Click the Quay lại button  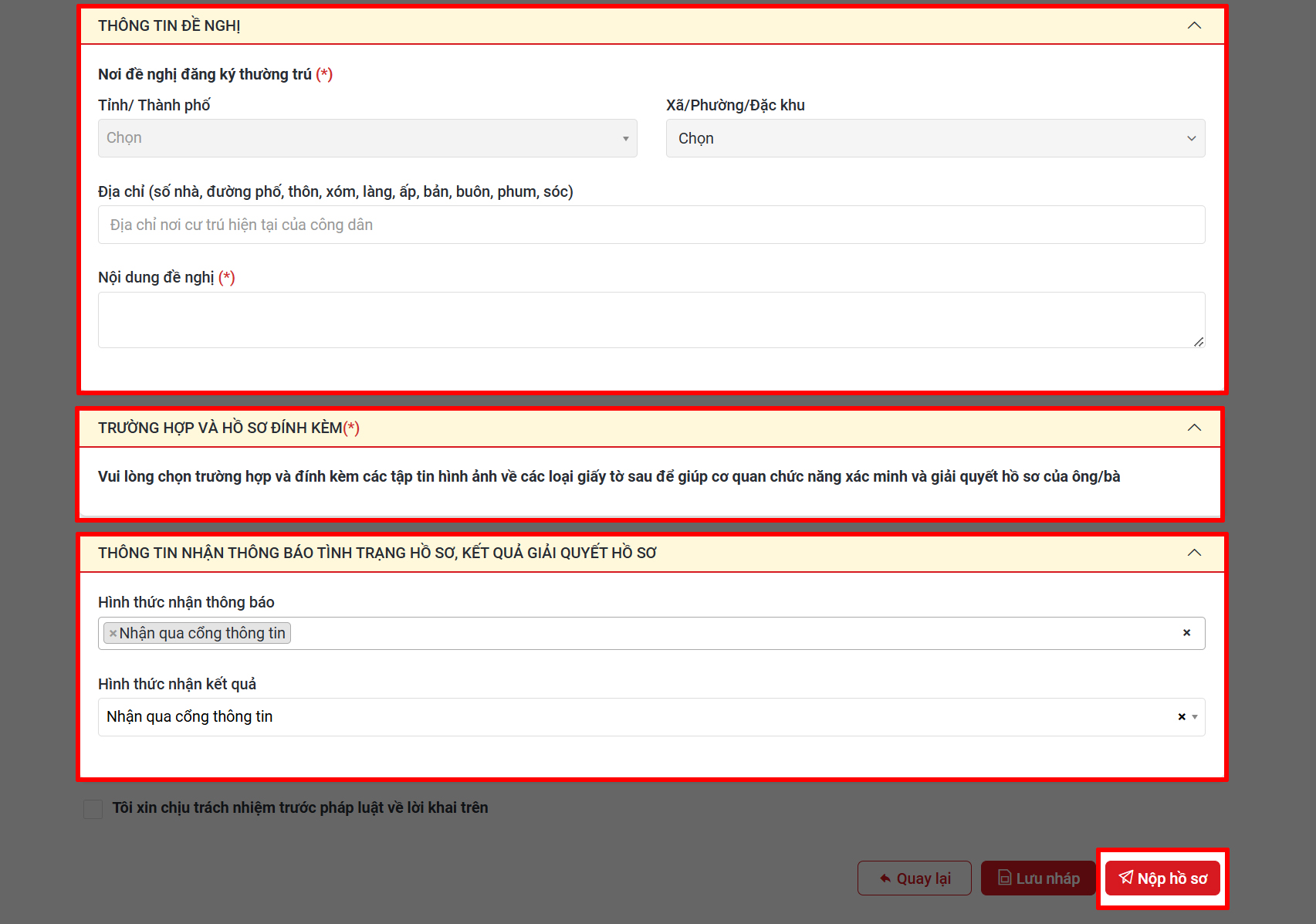(914, 878)
